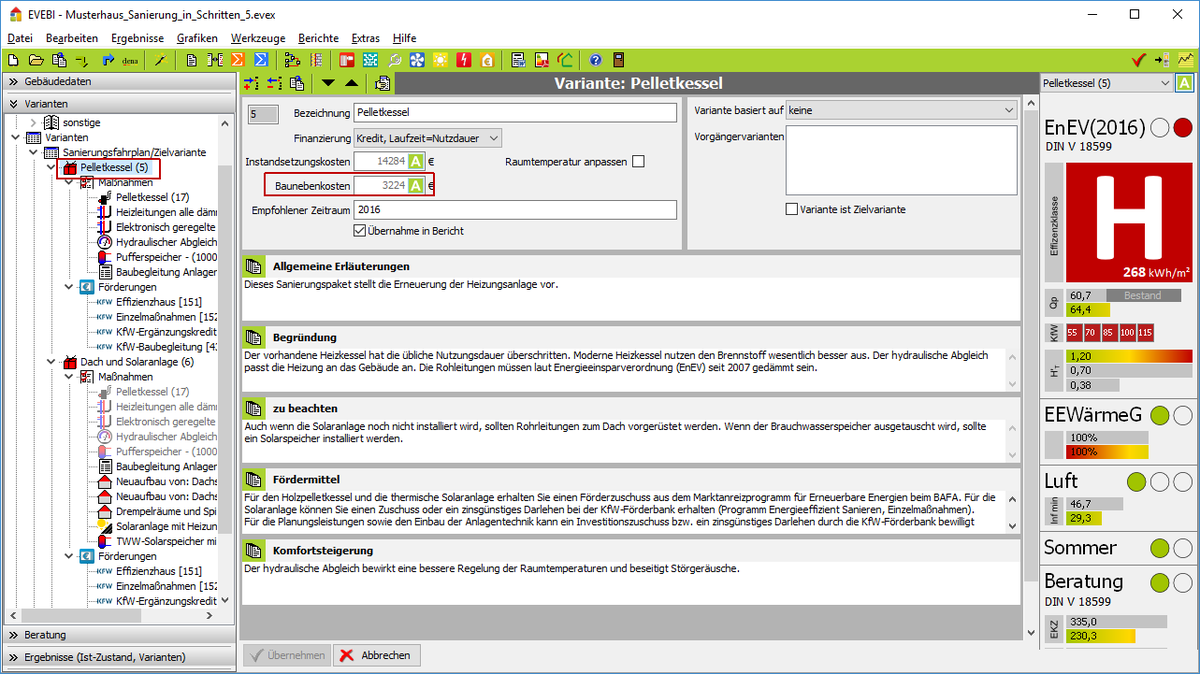Screen dimensions: 1200x674
Task: Open the Finanzierung dropdown
Action: point(428,137)
